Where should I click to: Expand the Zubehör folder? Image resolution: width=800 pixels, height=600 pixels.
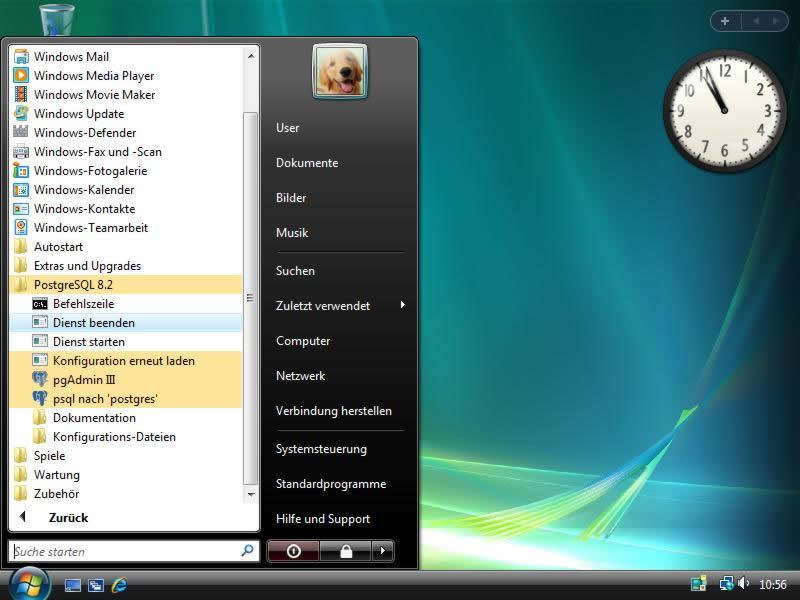click(x=126, y=494)
